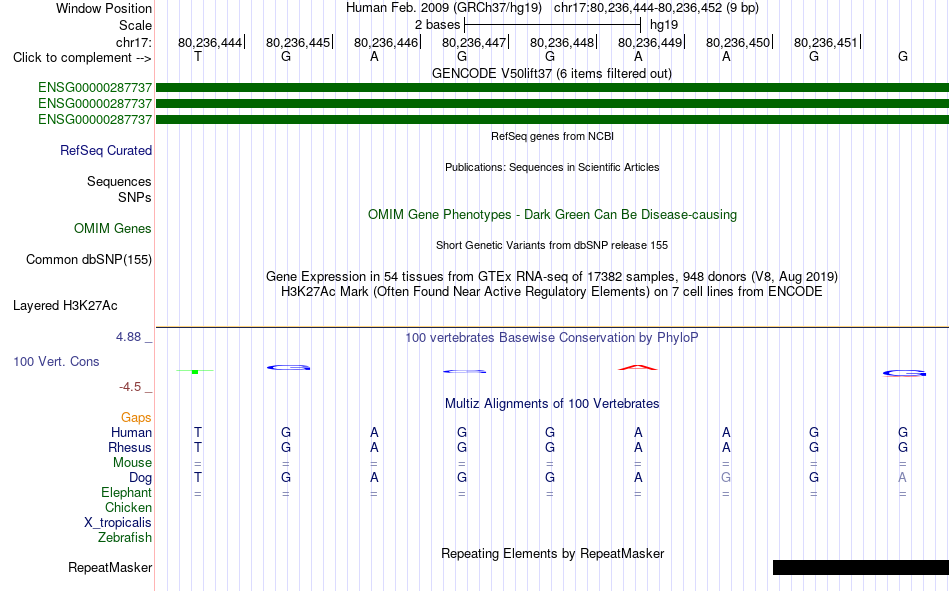Click 'Repeating Elements by RepeatMasker' title
950x591 pixels.
(553, 553)
